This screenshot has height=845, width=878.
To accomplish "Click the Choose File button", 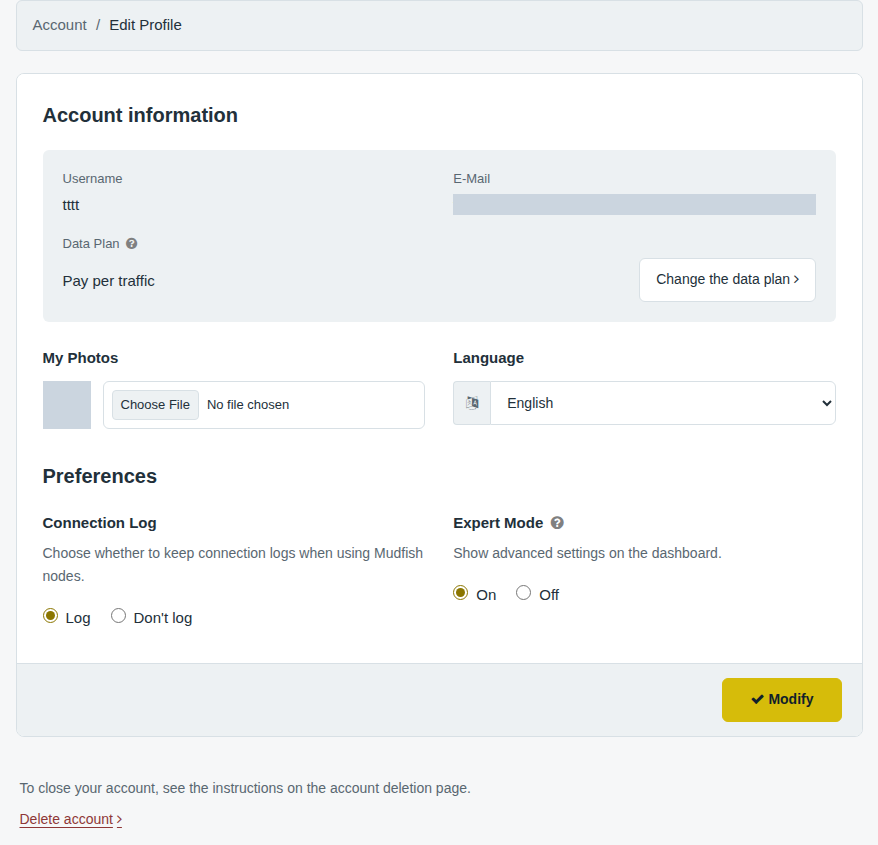I will (x=155, y=405).
